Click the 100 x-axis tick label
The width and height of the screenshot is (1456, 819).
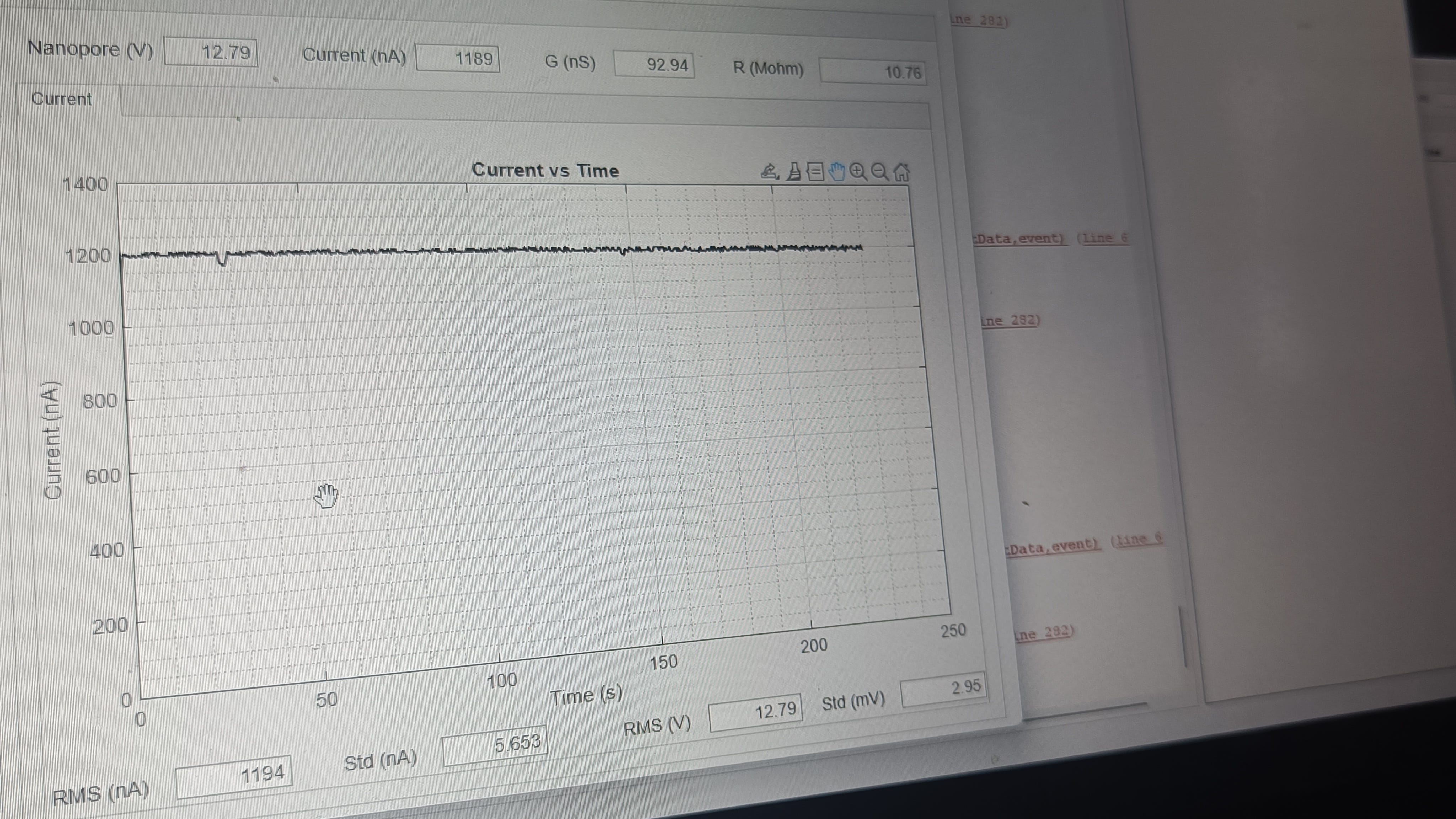(x=502, y=680)
